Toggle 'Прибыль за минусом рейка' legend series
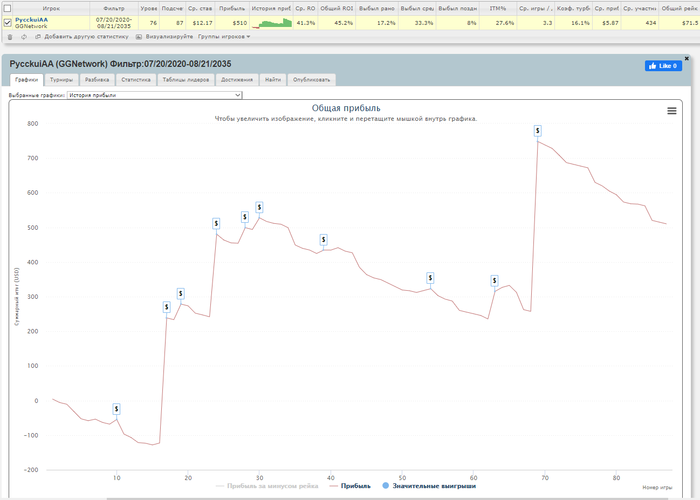 click(x=267, y=486)
